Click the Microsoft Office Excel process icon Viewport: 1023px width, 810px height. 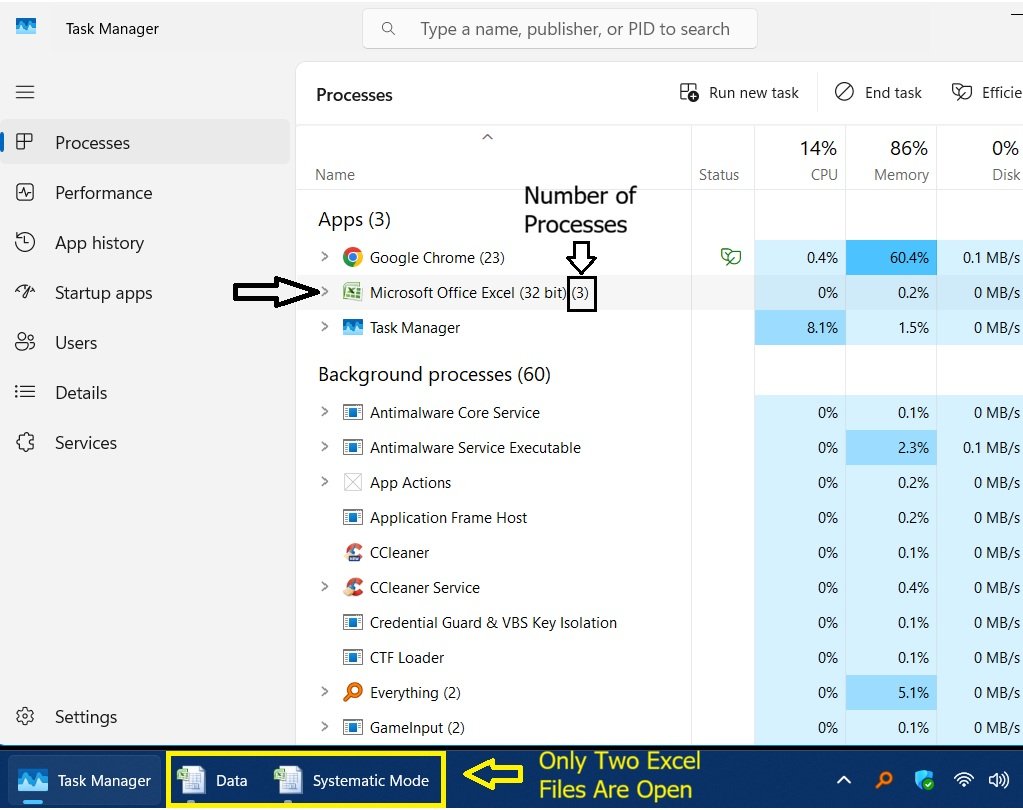pos(352,292)
